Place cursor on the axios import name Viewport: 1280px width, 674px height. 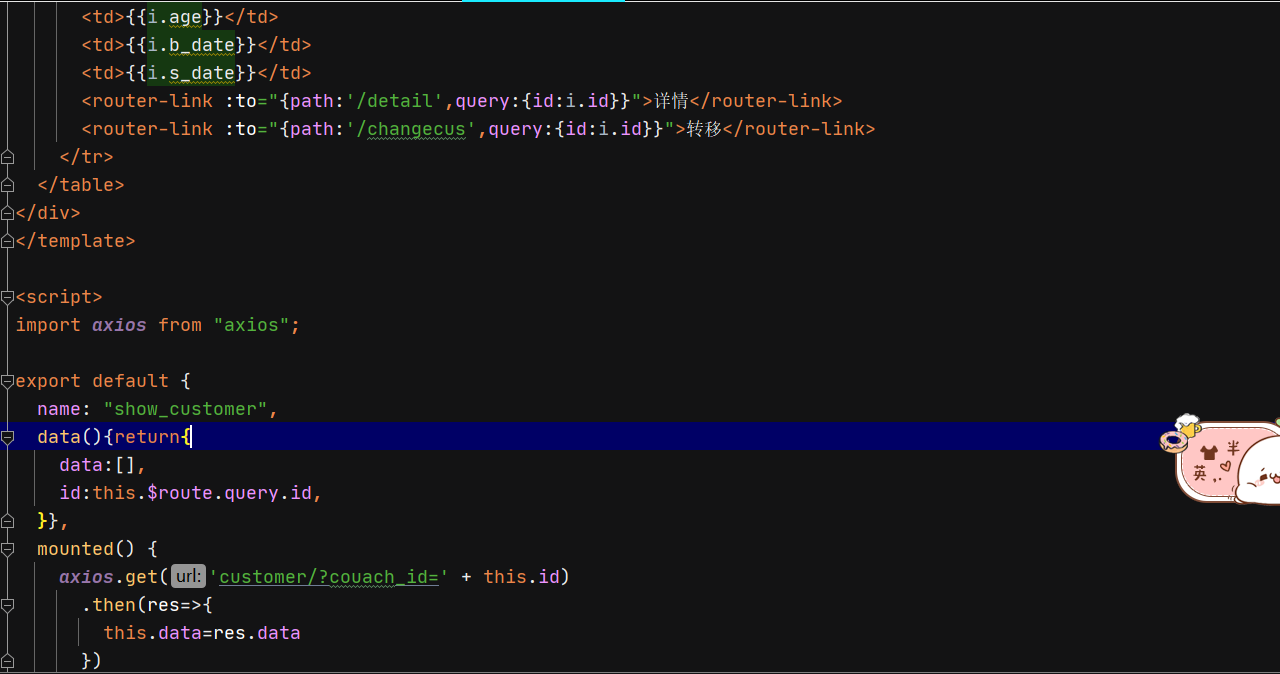coord(119,325)
